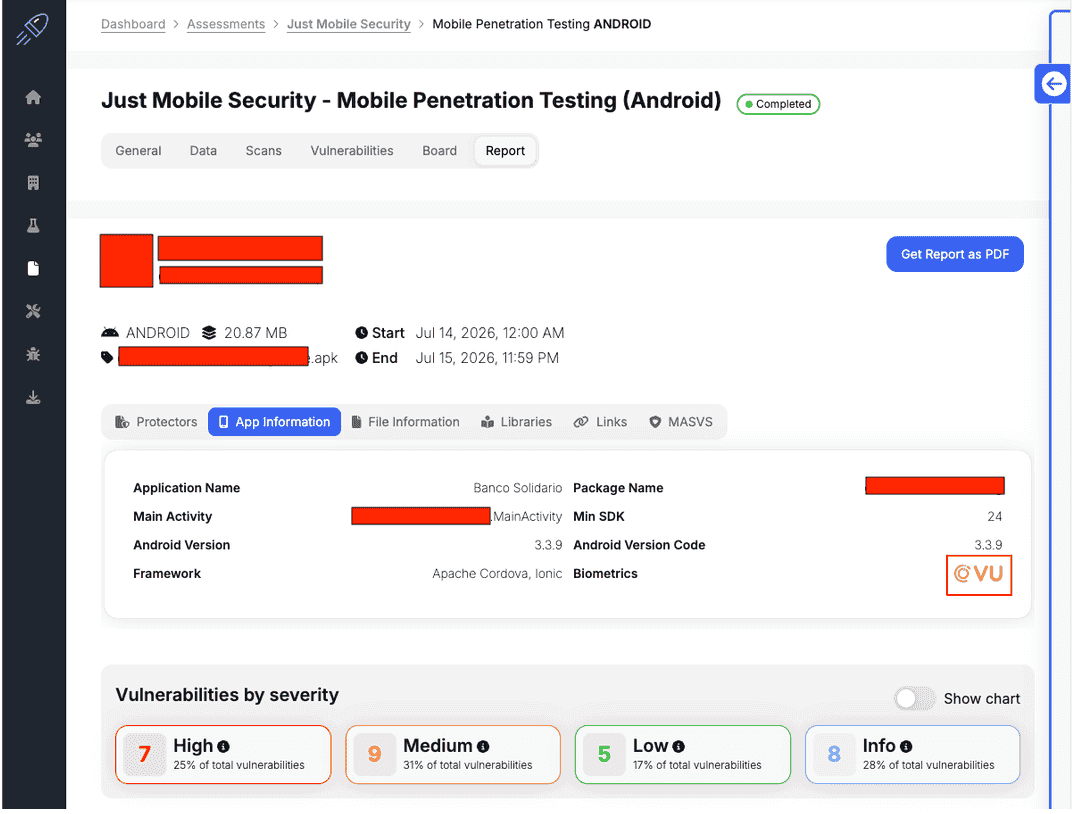Open the bug vulnerabilities sidebar icon
Screen dimensions: 1072x814
(x=33, y=354)
